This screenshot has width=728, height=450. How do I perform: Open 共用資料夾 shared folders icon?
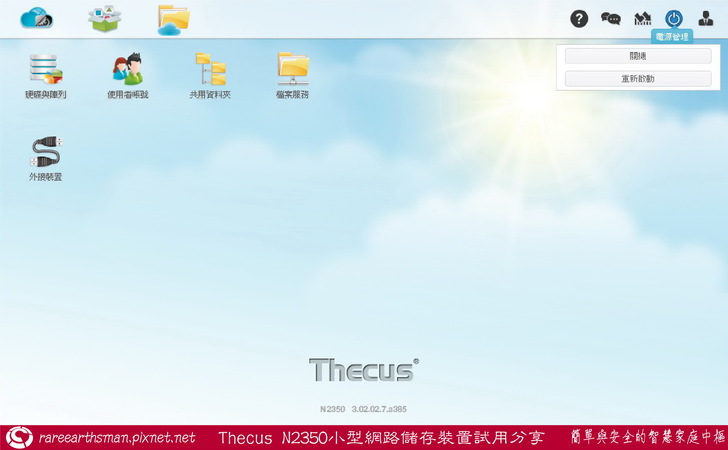[x=210, y=75]
